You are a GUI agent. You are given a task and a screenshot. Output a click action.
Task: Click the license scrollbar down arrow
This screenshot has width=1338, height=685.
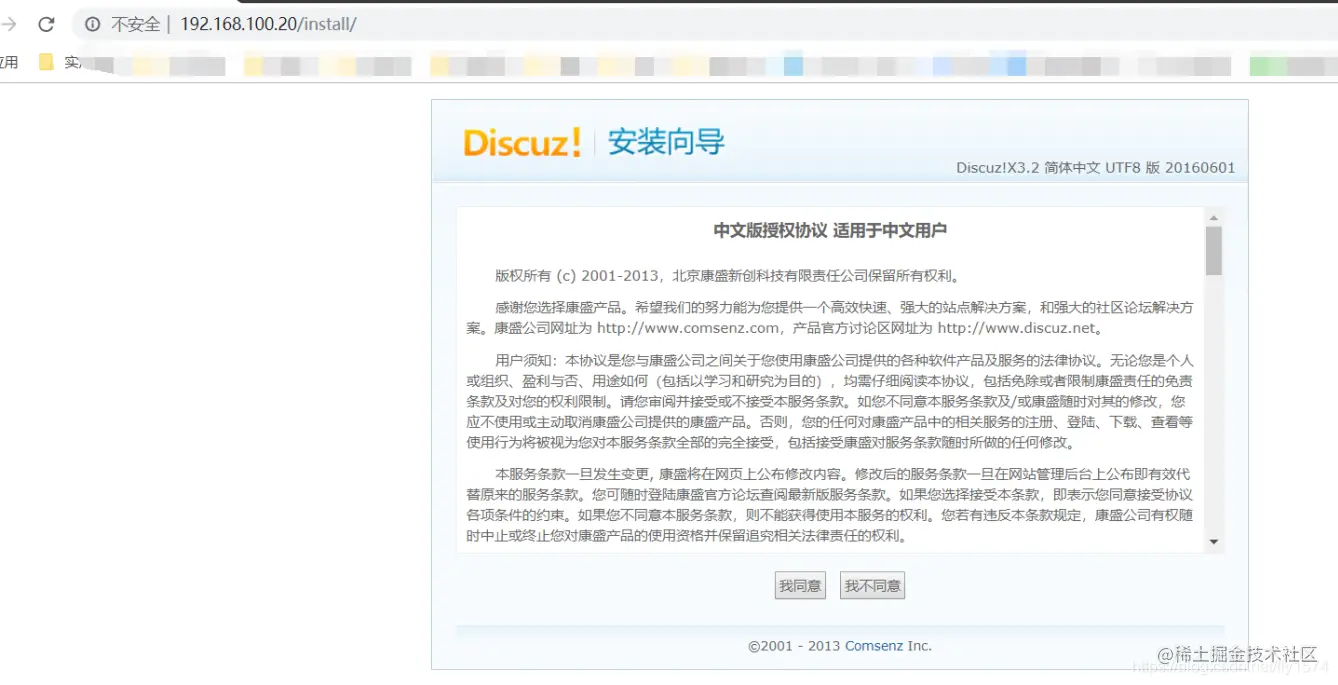tap(1214, 542)
